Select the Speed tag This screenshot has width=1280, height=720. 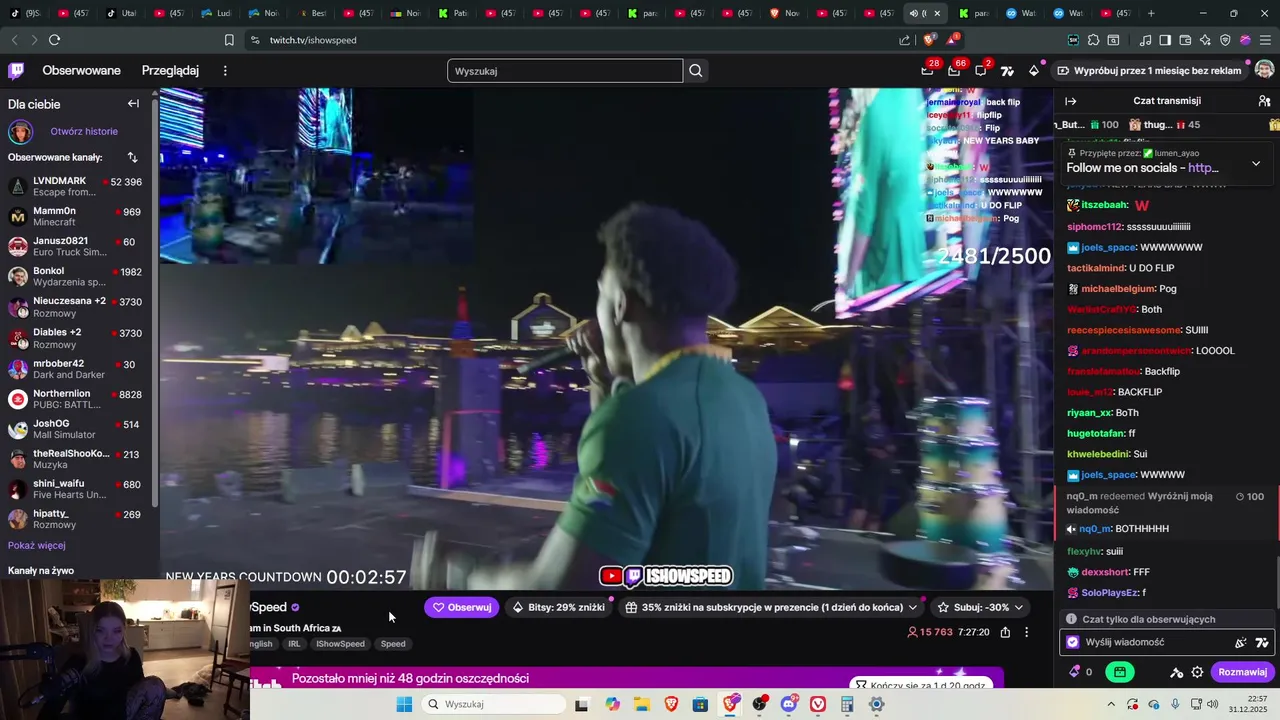(x=393, y=644)
